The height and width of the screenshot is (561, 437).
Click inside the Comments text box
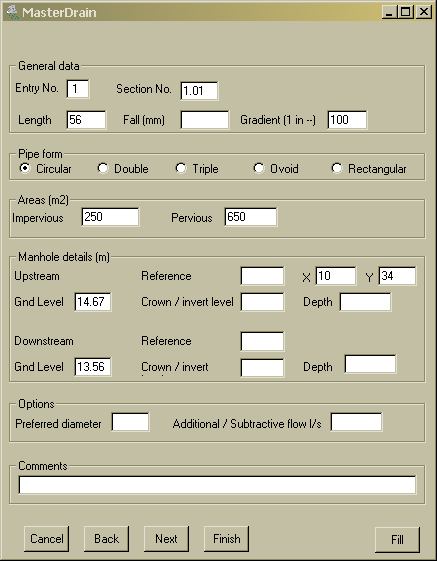click(217, 485)
